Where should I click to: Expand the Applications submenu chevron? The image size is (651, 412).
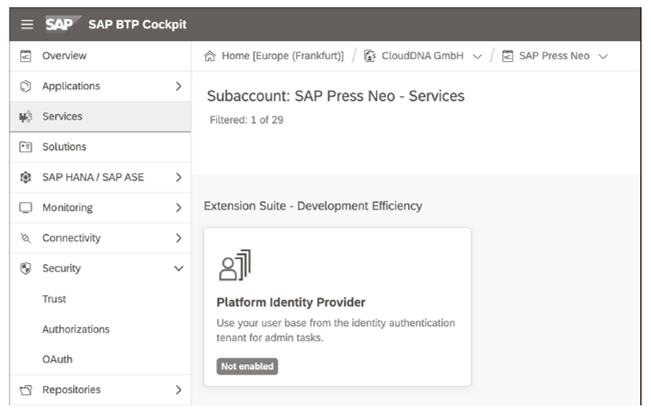click(178, 86)
